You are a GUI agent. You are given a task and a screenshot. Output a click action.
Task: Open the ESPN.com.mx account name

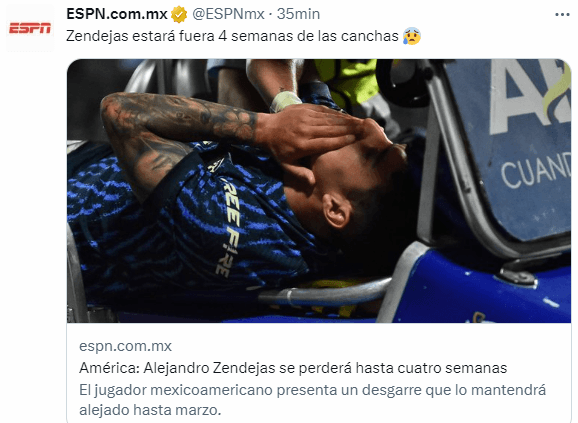[x=116, y=14]
